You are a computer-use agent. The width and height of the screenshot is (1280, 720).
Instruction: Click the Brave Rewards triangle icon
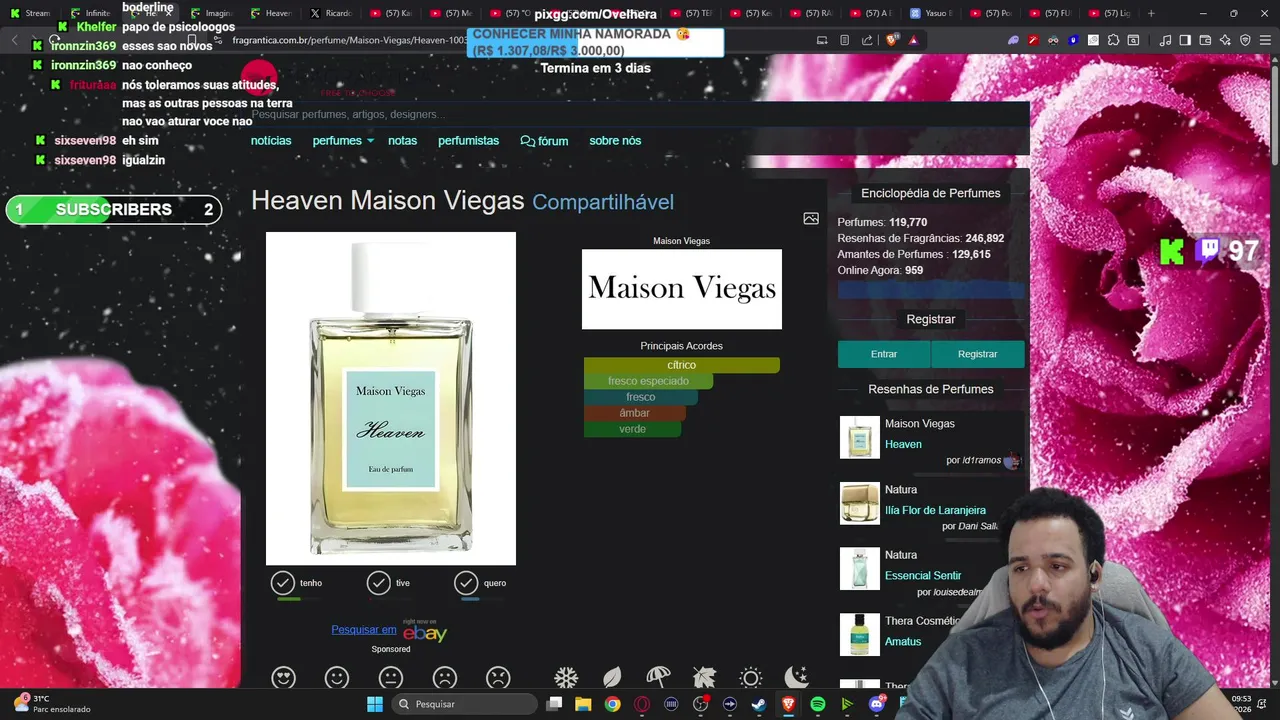[x=913, y=40]
